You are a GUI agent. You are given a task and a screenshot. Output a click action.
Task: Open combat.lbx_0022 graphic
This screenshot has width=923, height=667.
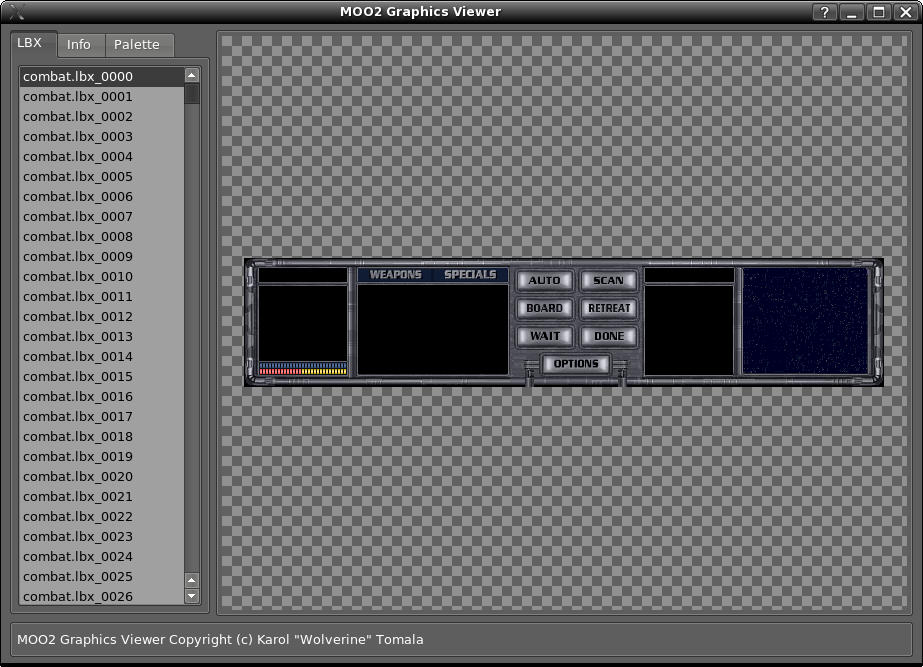(x=102, y=517)
